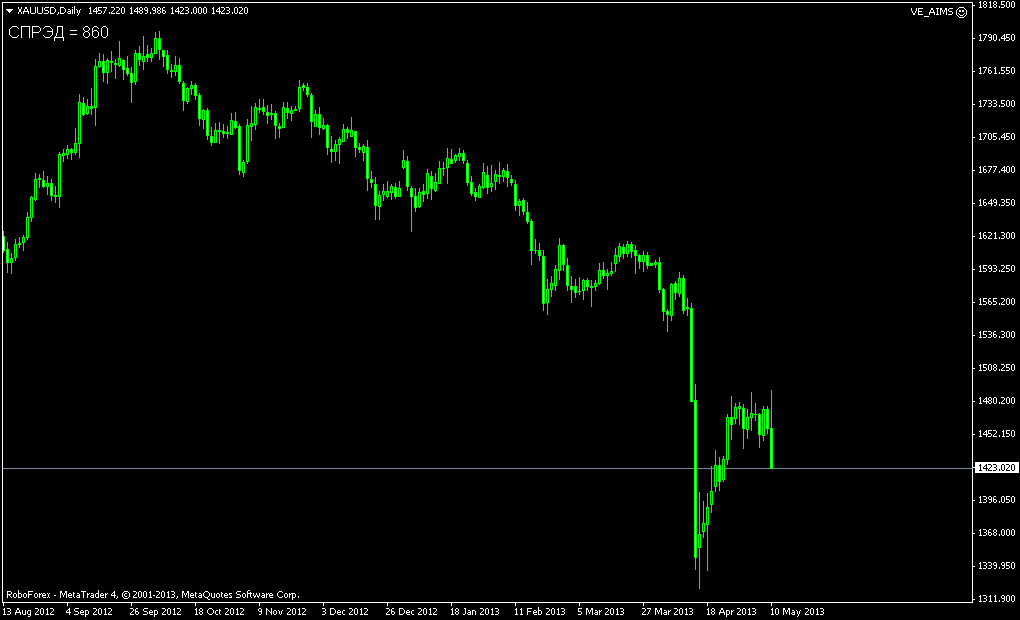Click the horizontal bid price line
The width and height of the screenshot is (1020, 620).
(486, 468)
